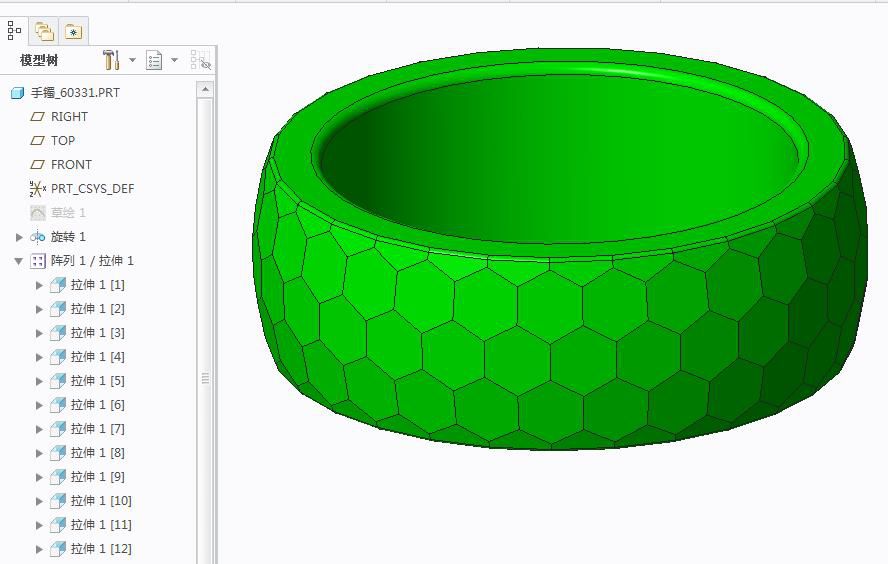Select the 拉伸 1 [1] extrude icon
Viewport: 888px width, 564px height.
[x=58, y=285]
